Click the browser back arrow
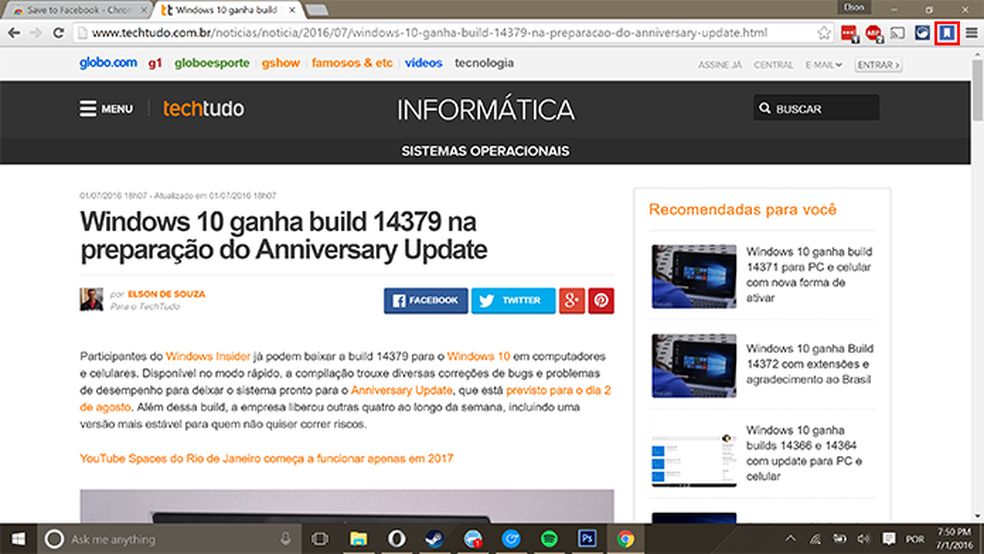 pyautogui.click(x=14, y=33)
